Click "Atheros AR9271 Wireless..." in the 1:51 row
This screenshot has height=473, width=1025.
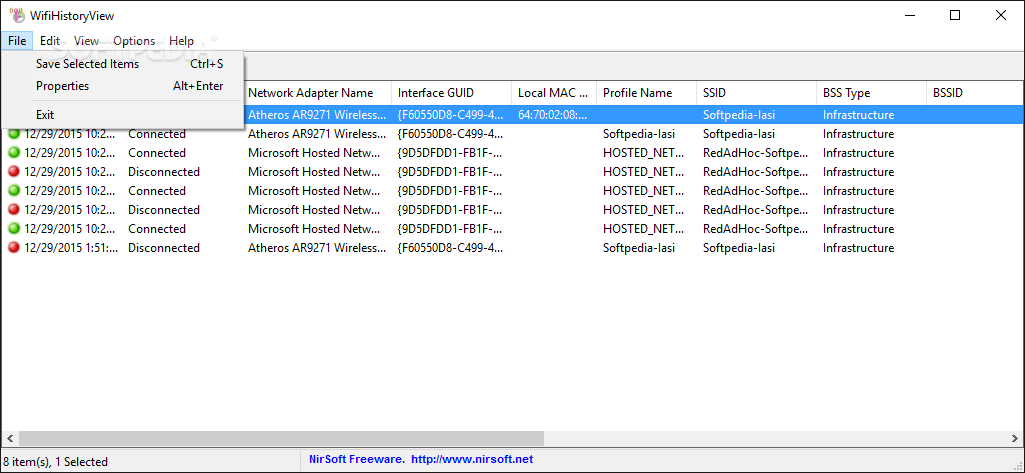click(x=317, y=248)
